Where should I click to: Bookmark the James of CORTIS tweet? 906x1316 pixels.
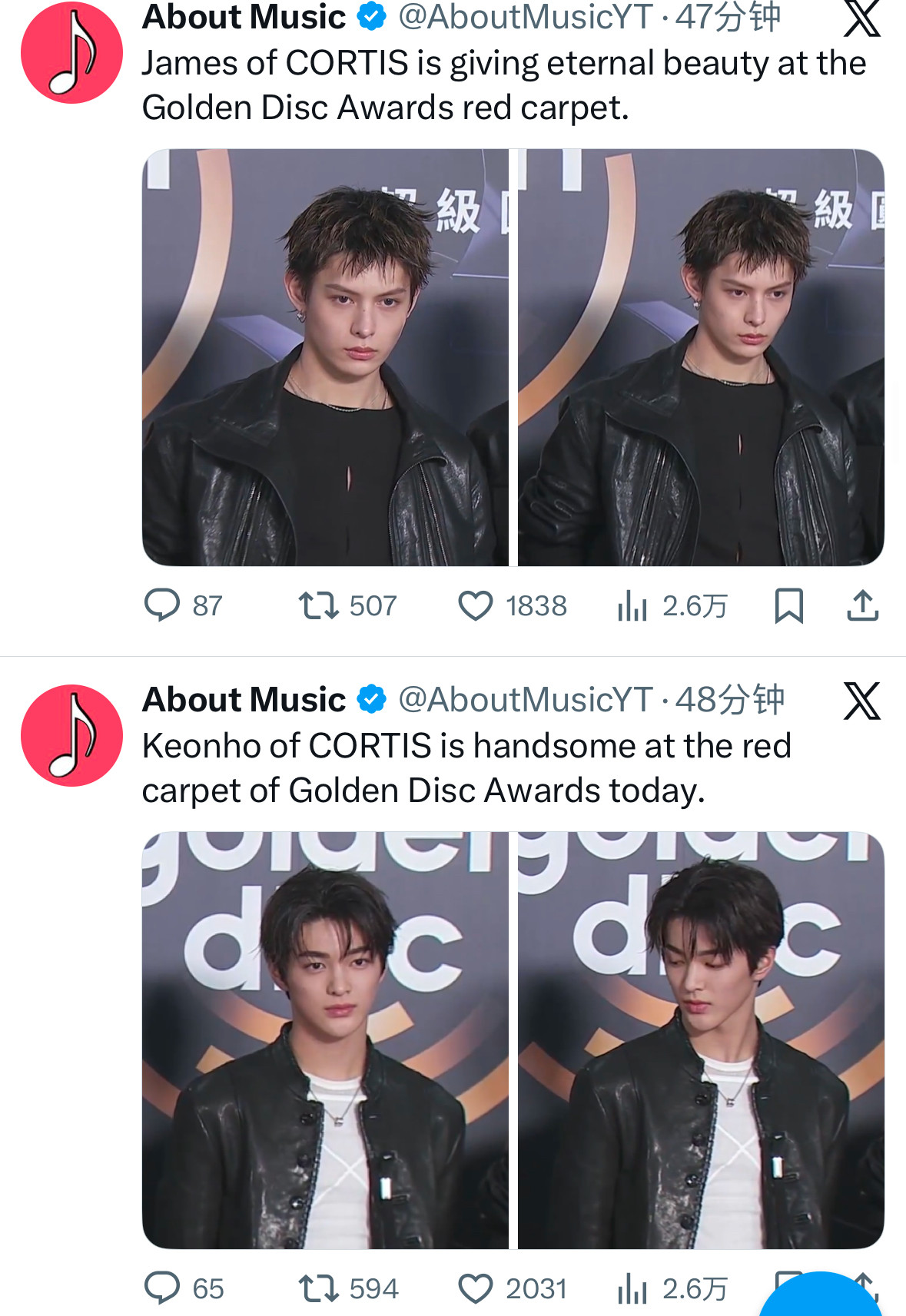788,605
